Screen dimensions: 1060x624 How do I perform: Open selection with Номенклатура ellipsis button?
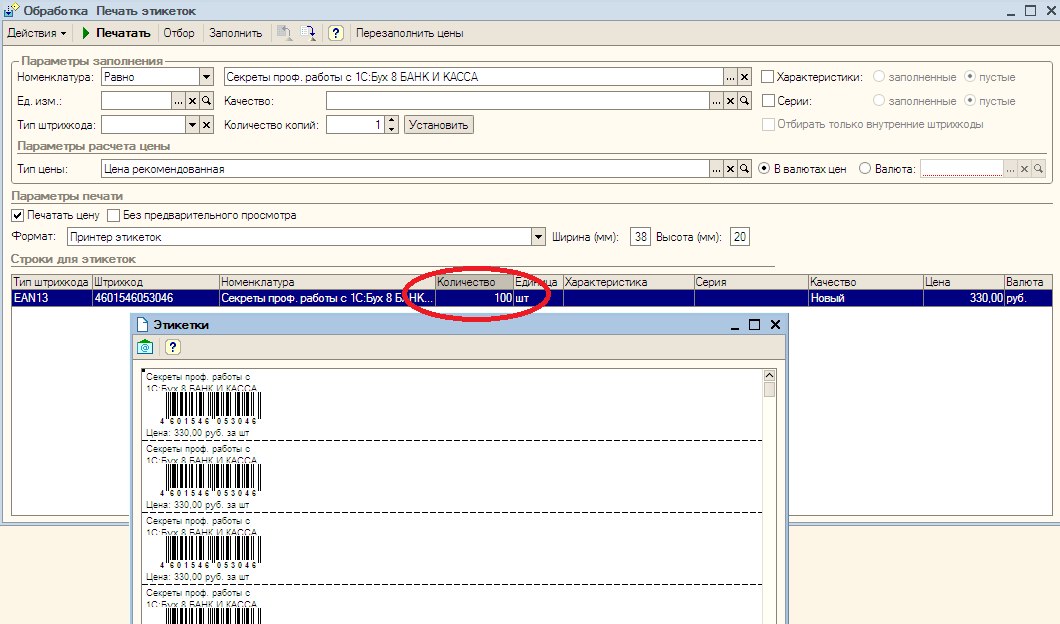click(x=730, y=77)
